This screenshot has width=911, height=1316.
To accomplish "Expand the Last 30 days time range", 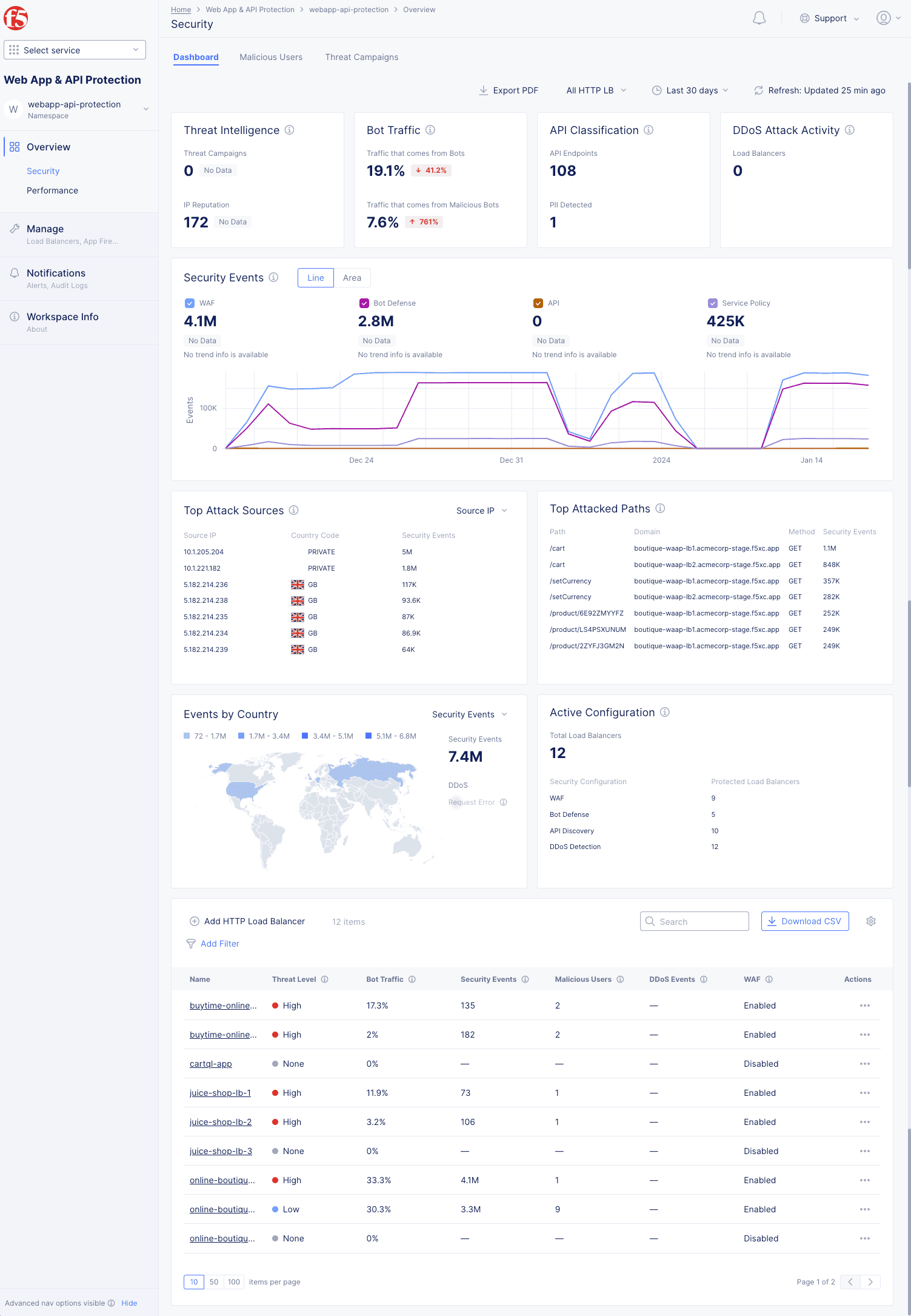I will pyautogui.click(x=690, y=90).
